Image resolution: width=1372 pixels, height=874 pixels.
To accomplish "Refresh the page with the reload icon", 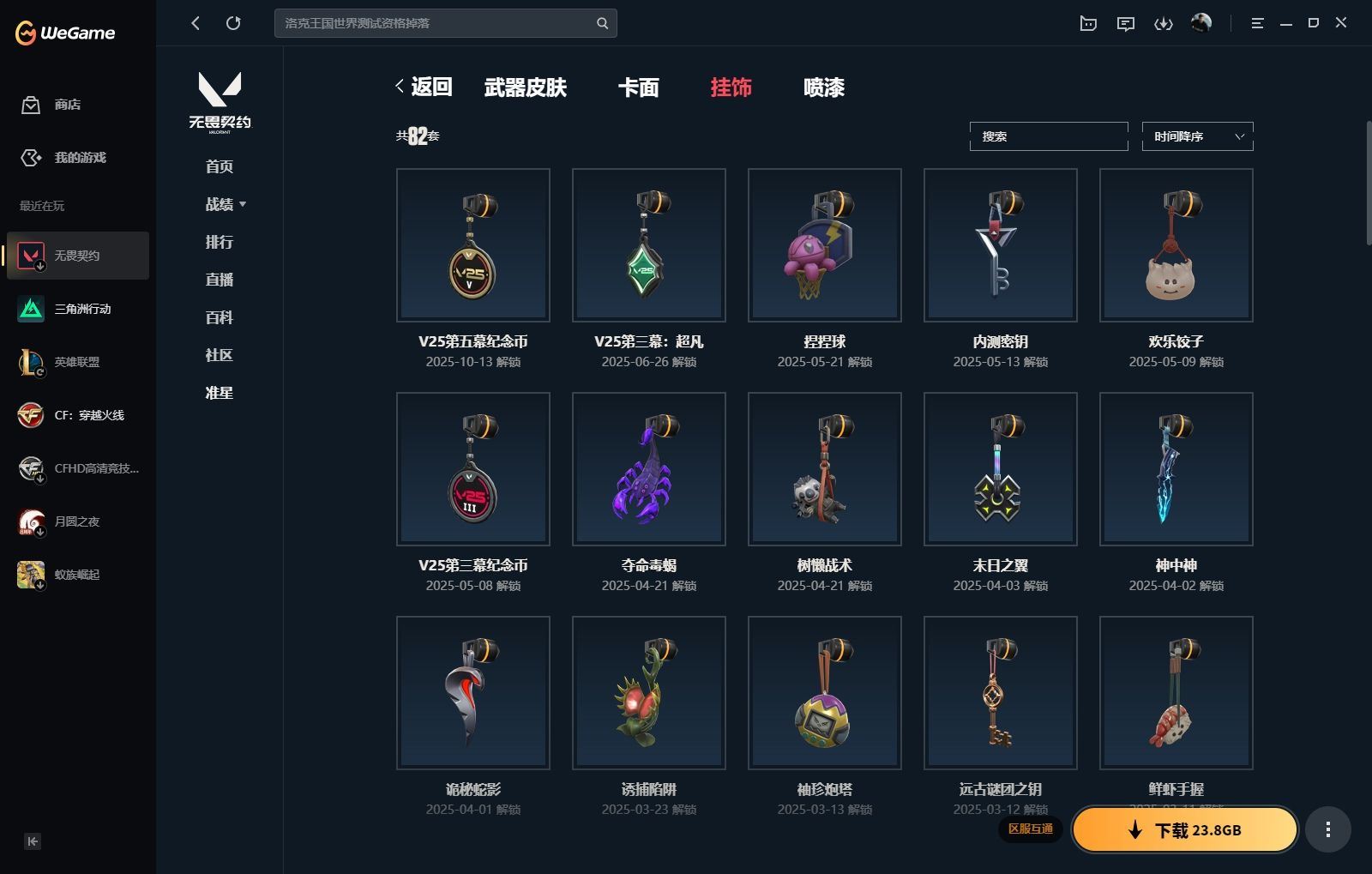I will (233, 23).
